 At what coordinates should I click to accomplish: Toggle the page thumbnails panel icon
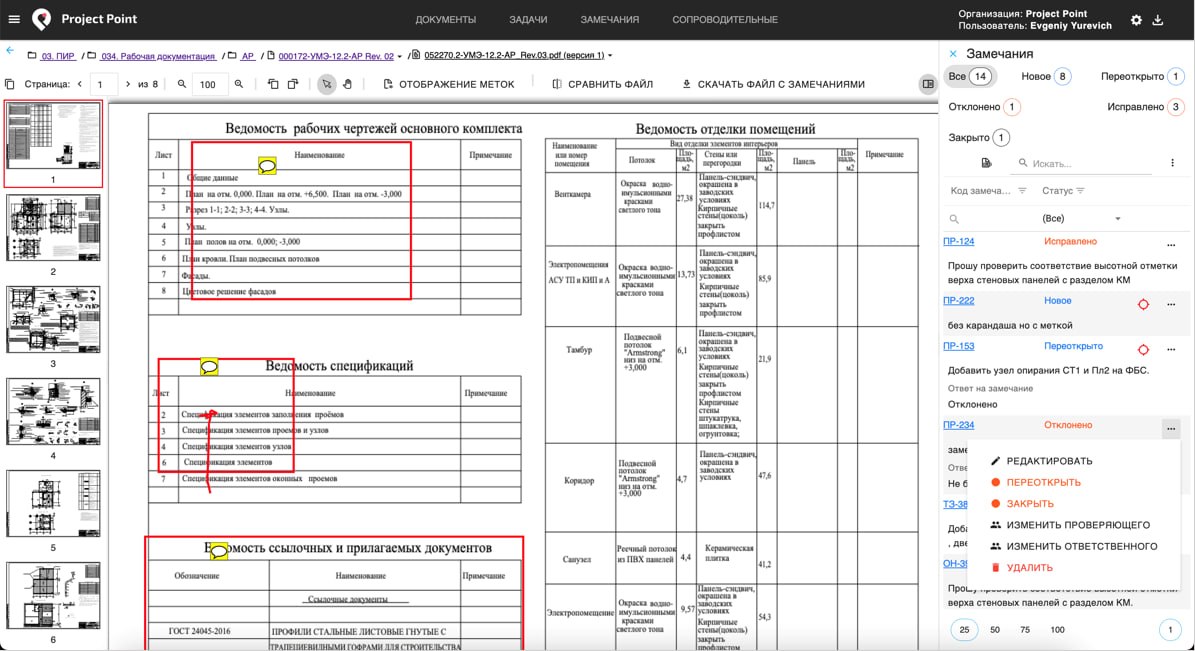pos(10,84)
